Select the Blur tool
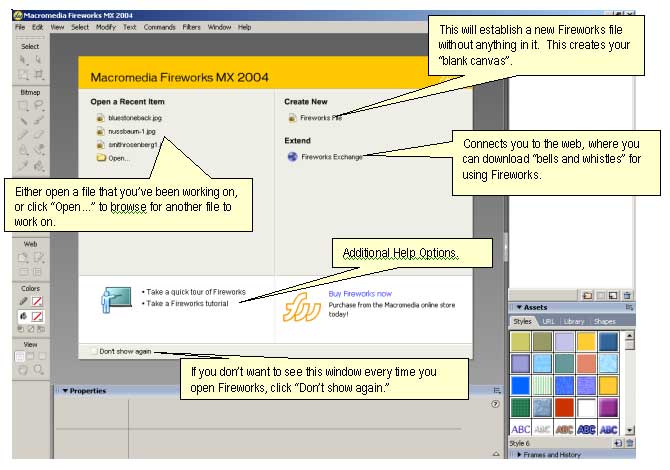The height and width of the screenshot is (470, 670). tap(23, 150)
